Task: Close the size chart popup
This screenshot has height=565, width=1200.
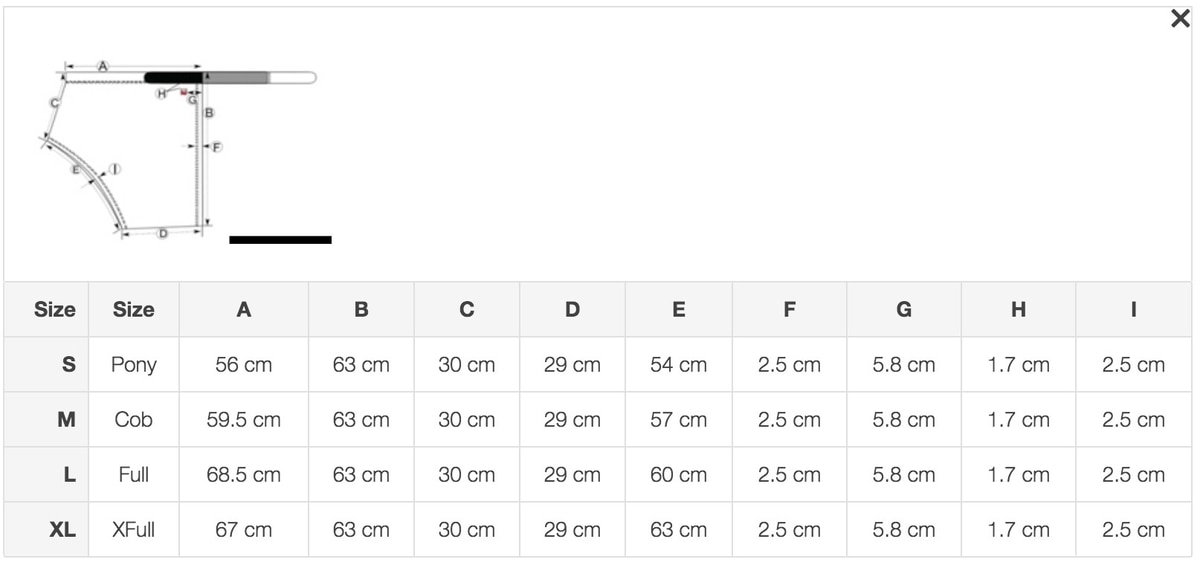Action: [1179, 19]
